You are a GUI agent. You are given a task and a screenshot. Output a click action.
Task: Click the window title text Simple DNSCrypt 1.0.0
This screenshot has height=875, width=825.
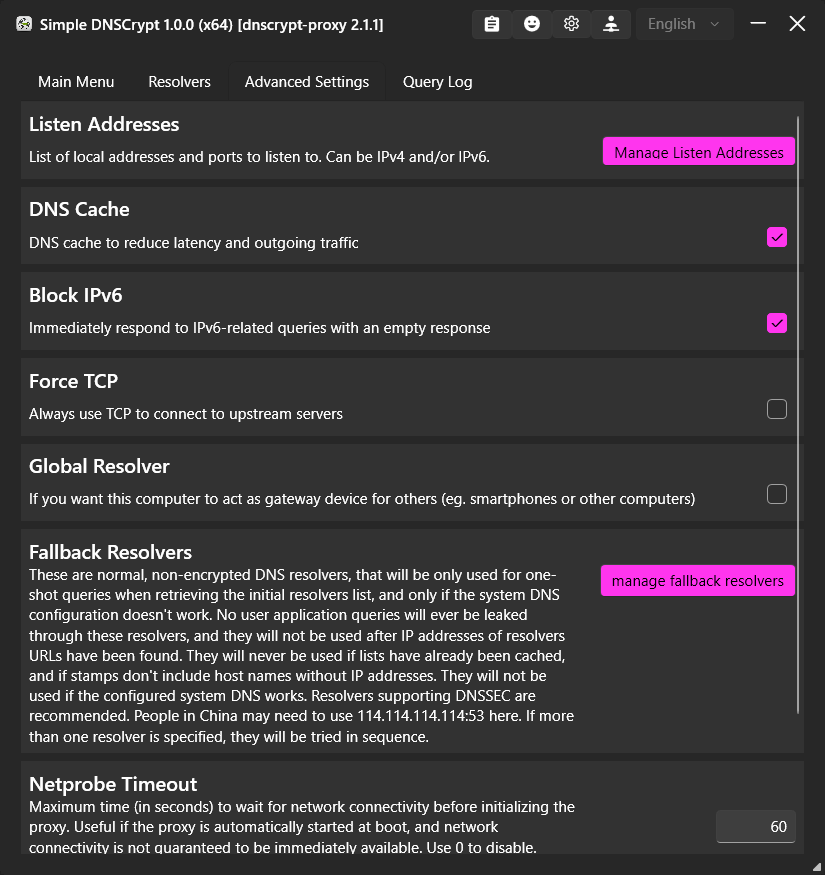pyautogui.click(x=212, y=25)
